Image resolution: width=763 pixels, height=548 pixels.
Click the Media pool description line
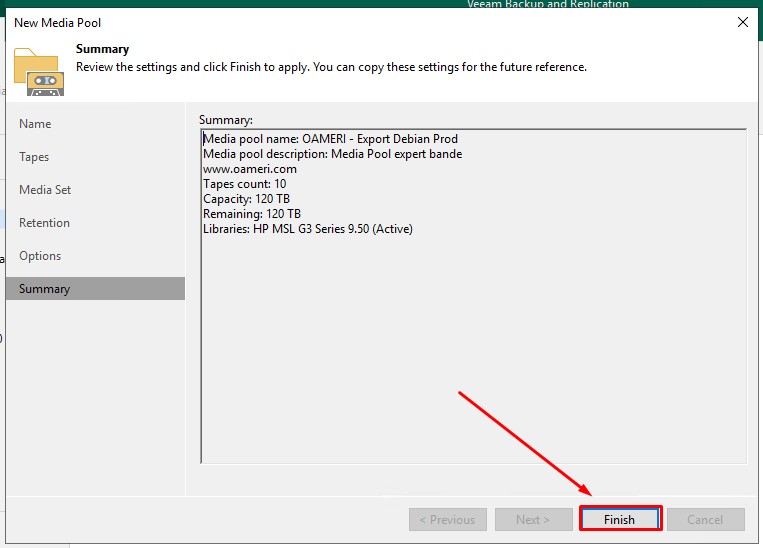(x=332, y=154)
